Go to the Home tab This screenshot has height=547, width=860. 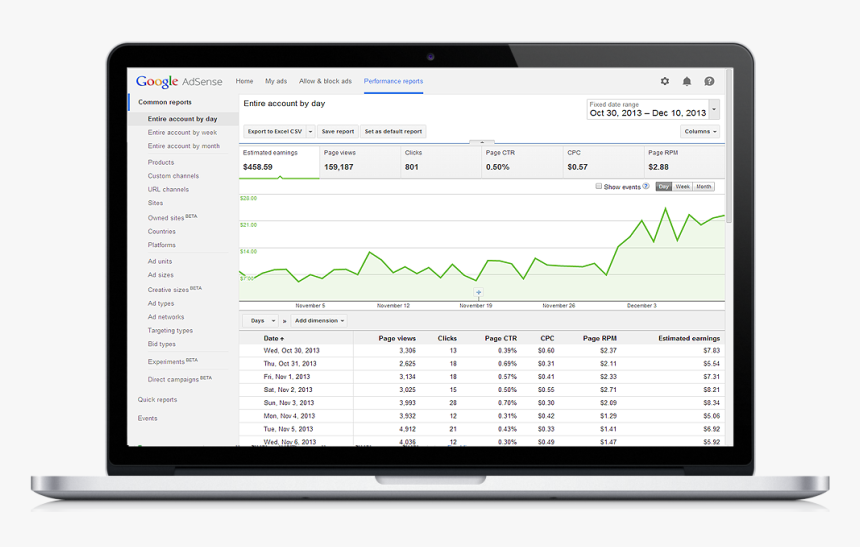click(245, 81)
